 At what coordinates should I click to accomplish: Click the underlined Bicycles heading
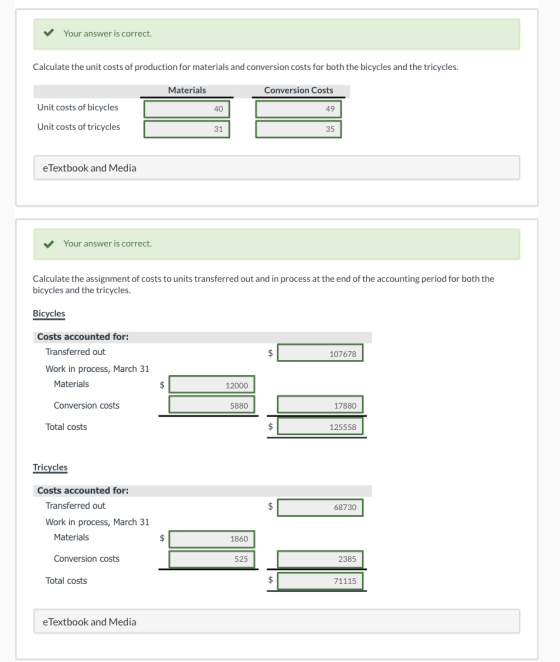pos(49,314)
